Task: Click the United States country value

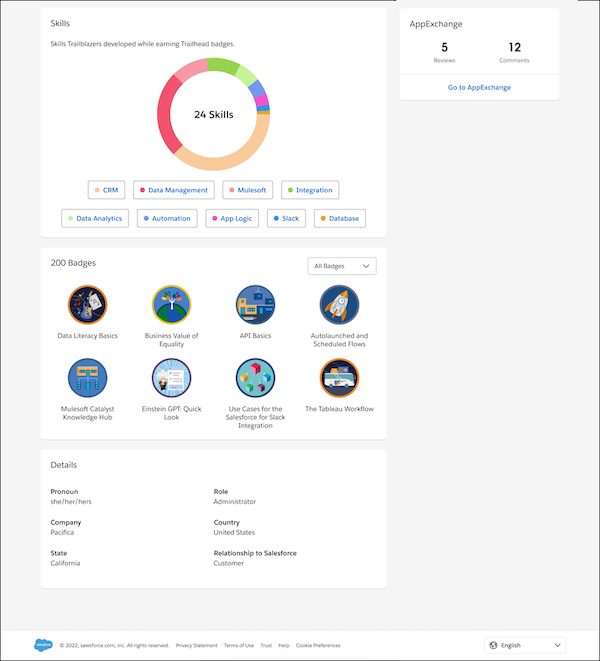Action: (234, 532)
